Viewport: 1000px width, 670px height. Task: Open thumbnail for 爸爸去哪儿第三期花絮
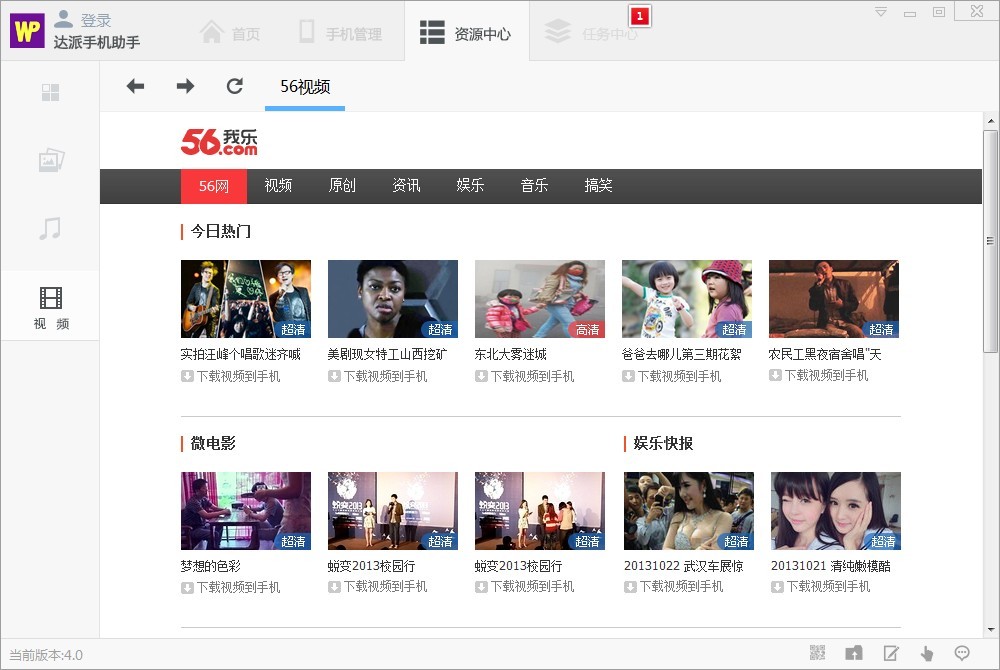(x=687, y=298)
